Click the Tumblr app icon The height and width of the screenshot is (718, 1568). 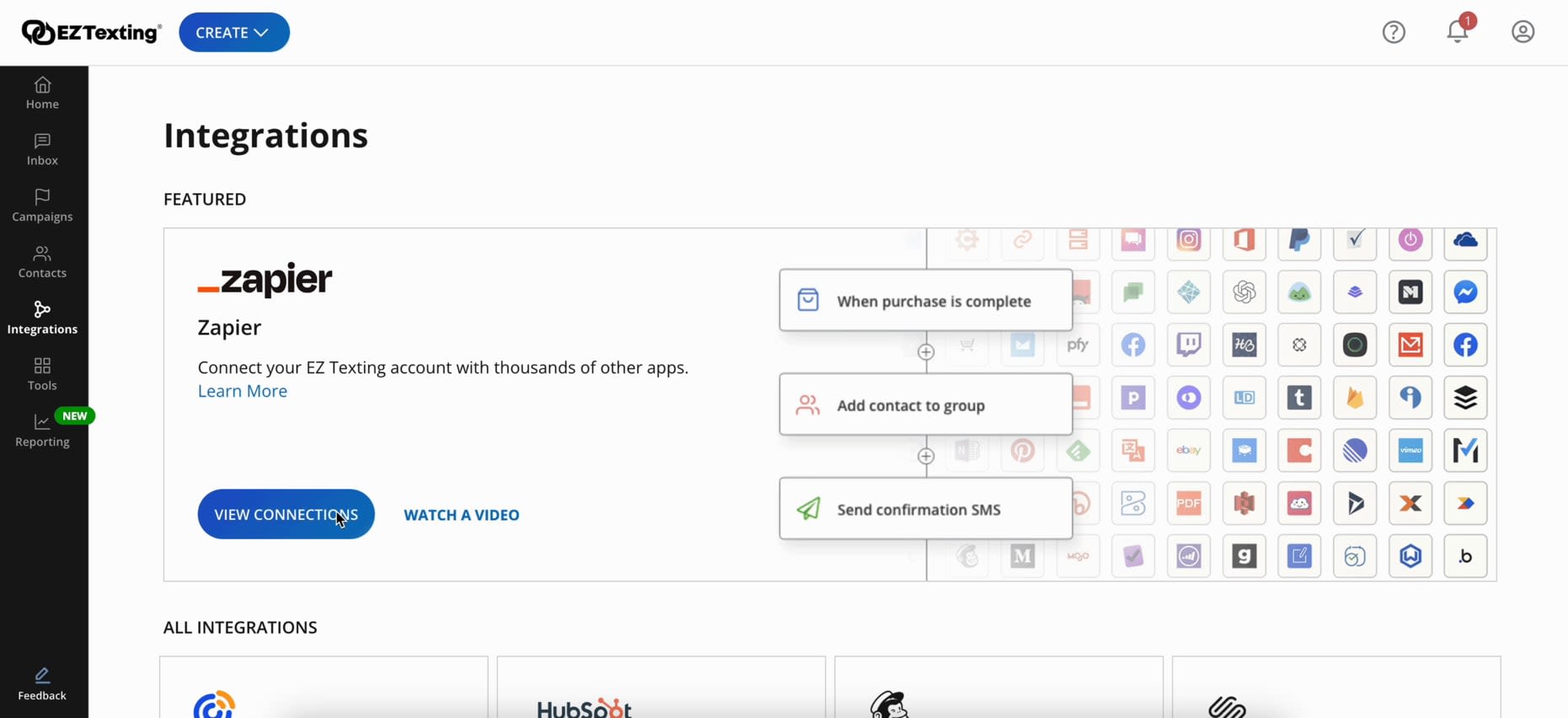pos(1299,398)
